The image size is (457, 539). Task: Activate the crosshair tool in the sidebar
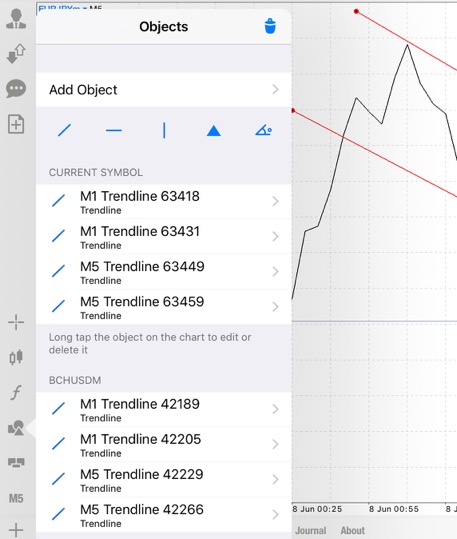coord(16,322)
